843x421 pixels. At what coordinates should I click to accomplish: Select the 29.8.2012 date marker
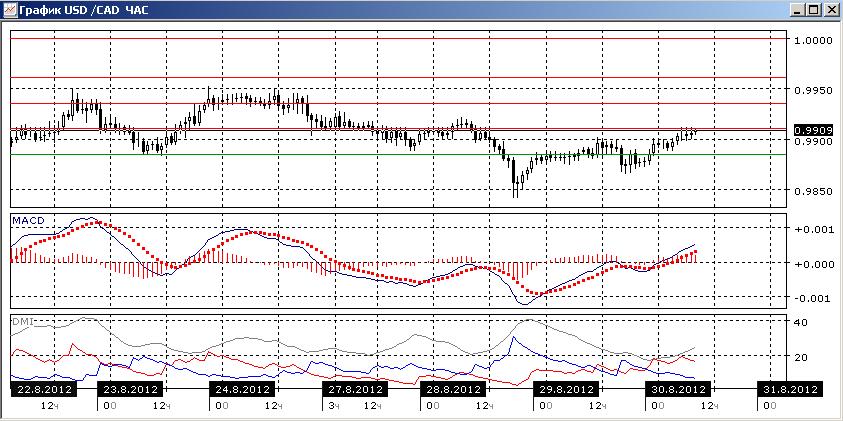(x=566, y=389)
